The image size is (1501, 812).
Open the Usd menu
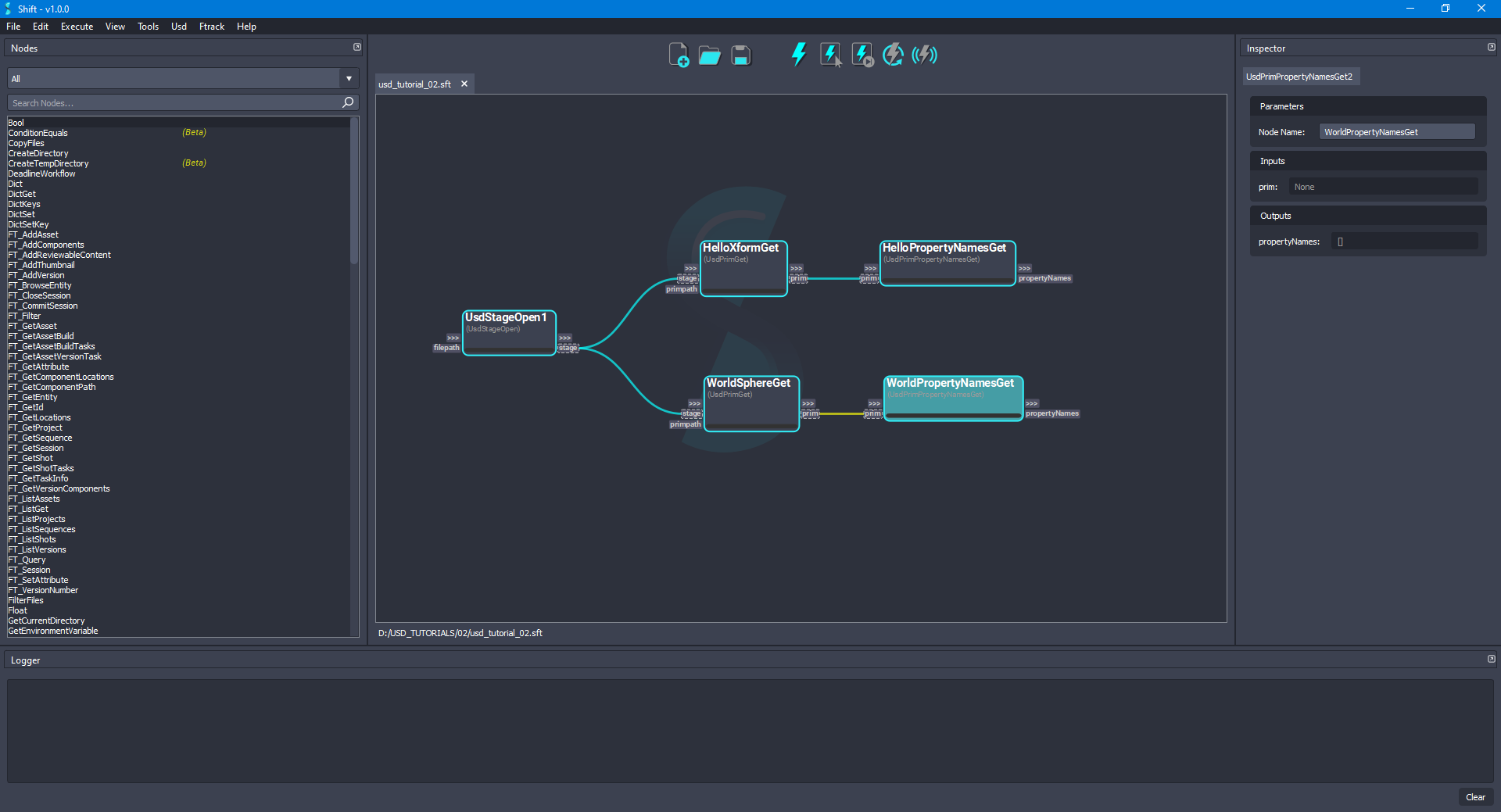(x=178, y=26)
